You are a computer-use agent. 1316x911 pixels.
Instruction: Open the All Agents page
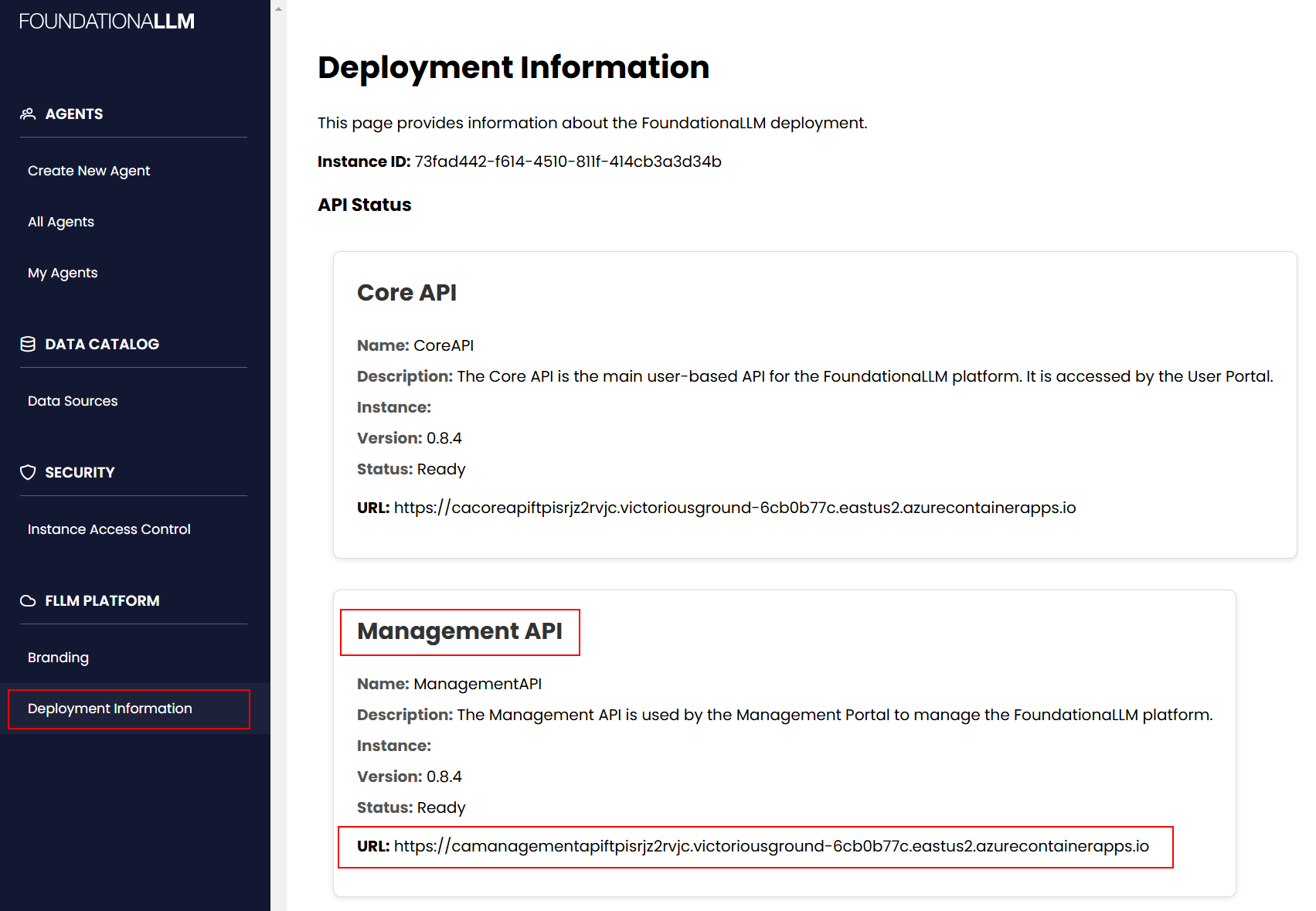(x=61, y=222)
